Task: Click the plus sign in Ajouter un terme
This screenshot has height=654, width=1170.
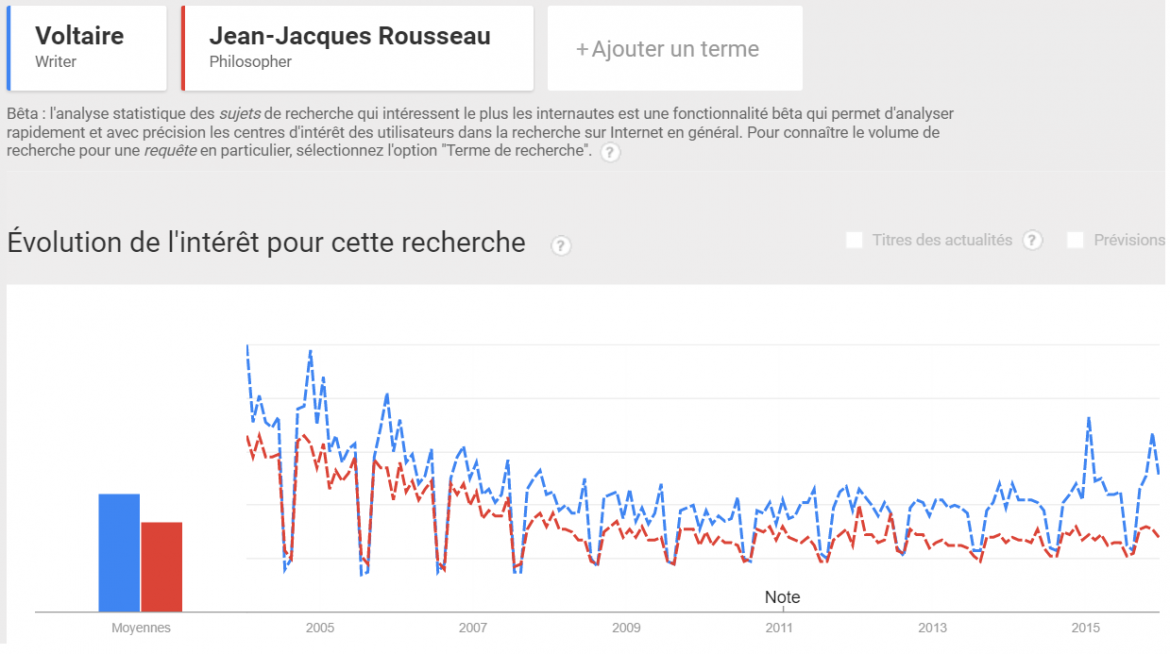Action: point(582,49)
